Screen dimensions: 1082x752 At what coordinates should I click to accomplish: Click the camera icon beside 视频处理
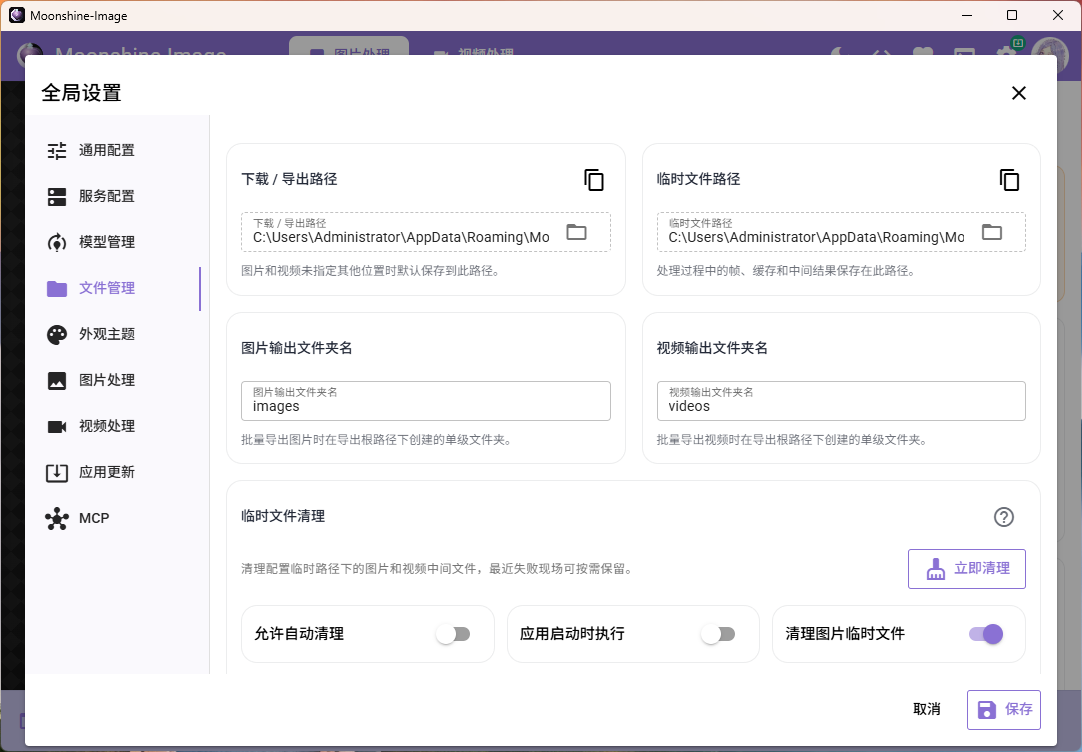pyautogui.click(x=57, y=426)
